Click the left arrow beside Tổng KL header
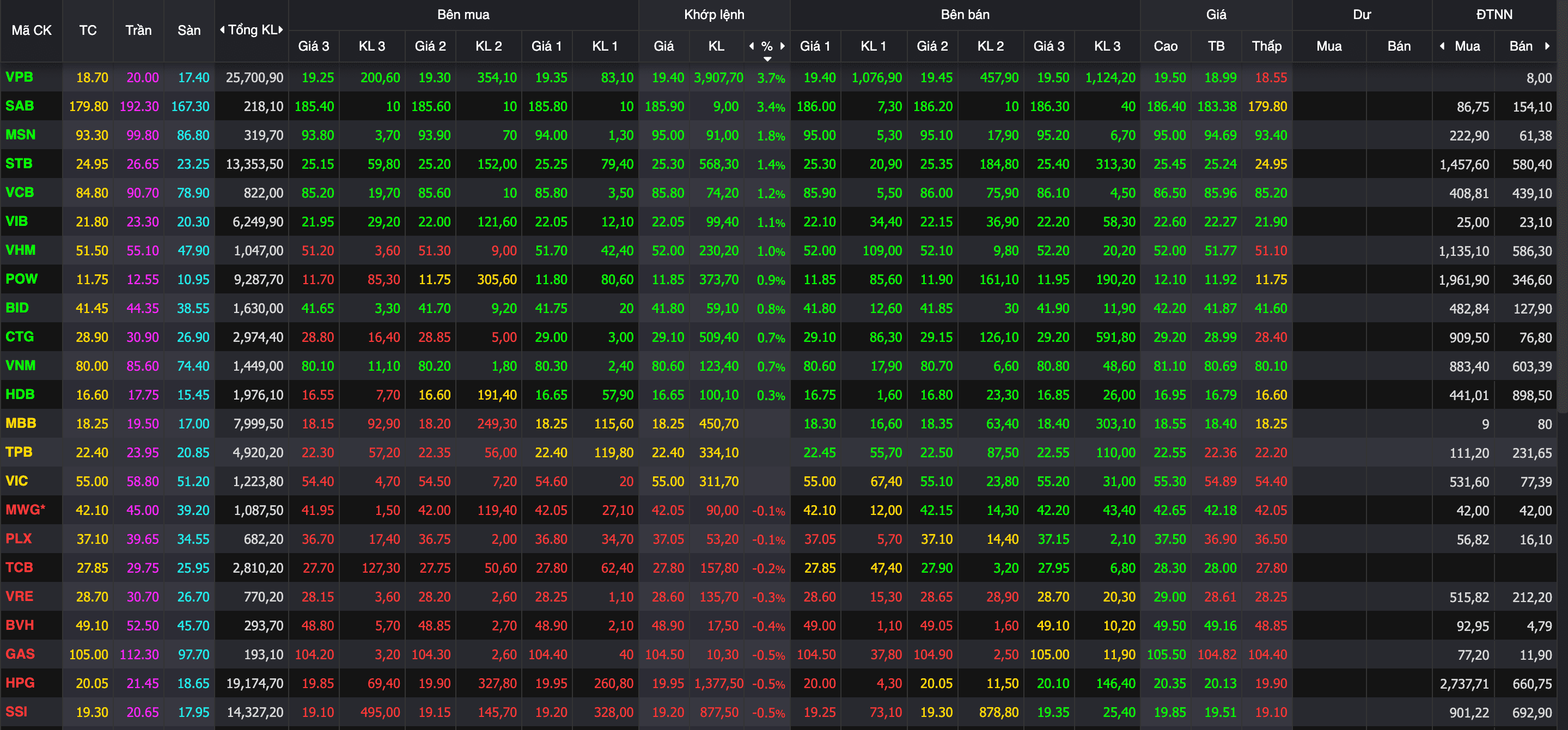The image size is (1568, 730). (222, 30)
